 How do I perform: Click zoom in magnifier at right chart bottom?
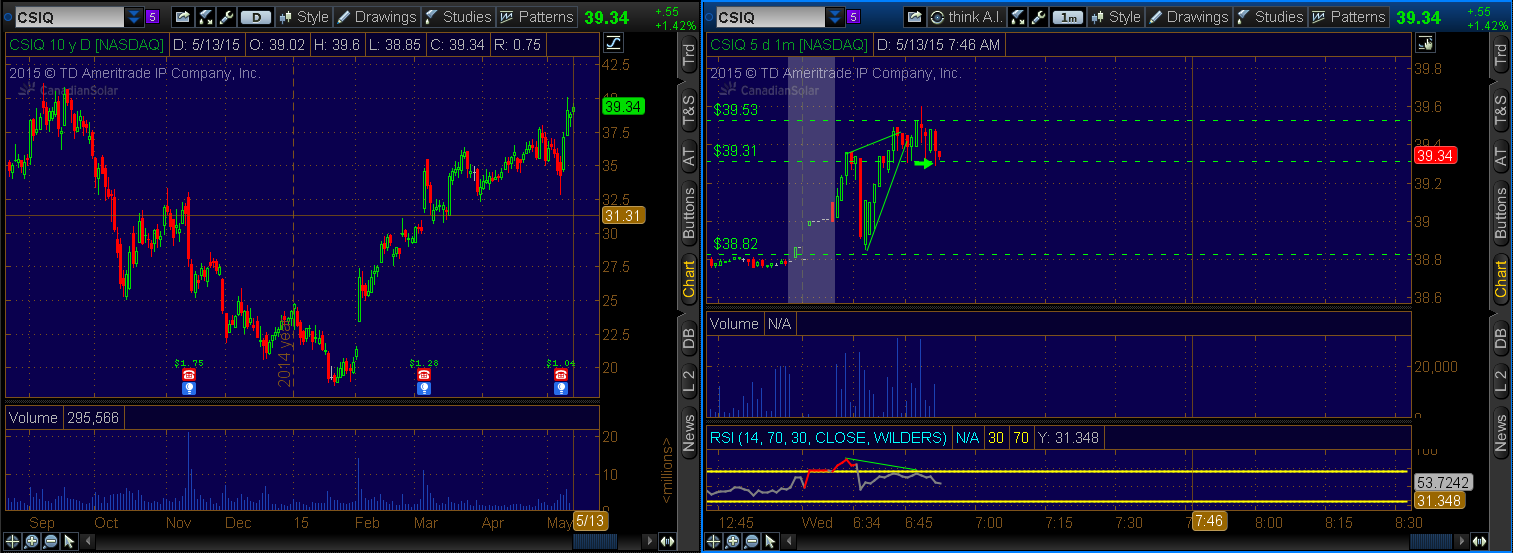[733, 541]
